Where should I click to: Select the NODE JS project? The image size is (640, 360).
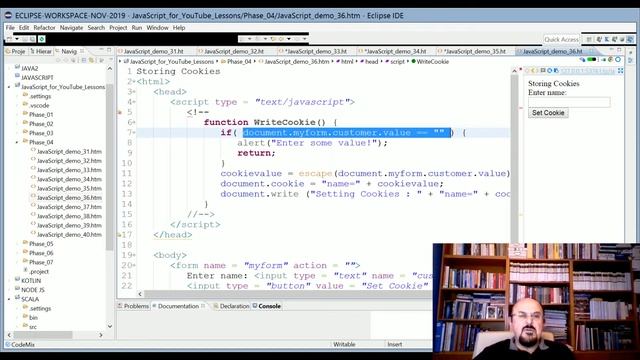point(33,290)
